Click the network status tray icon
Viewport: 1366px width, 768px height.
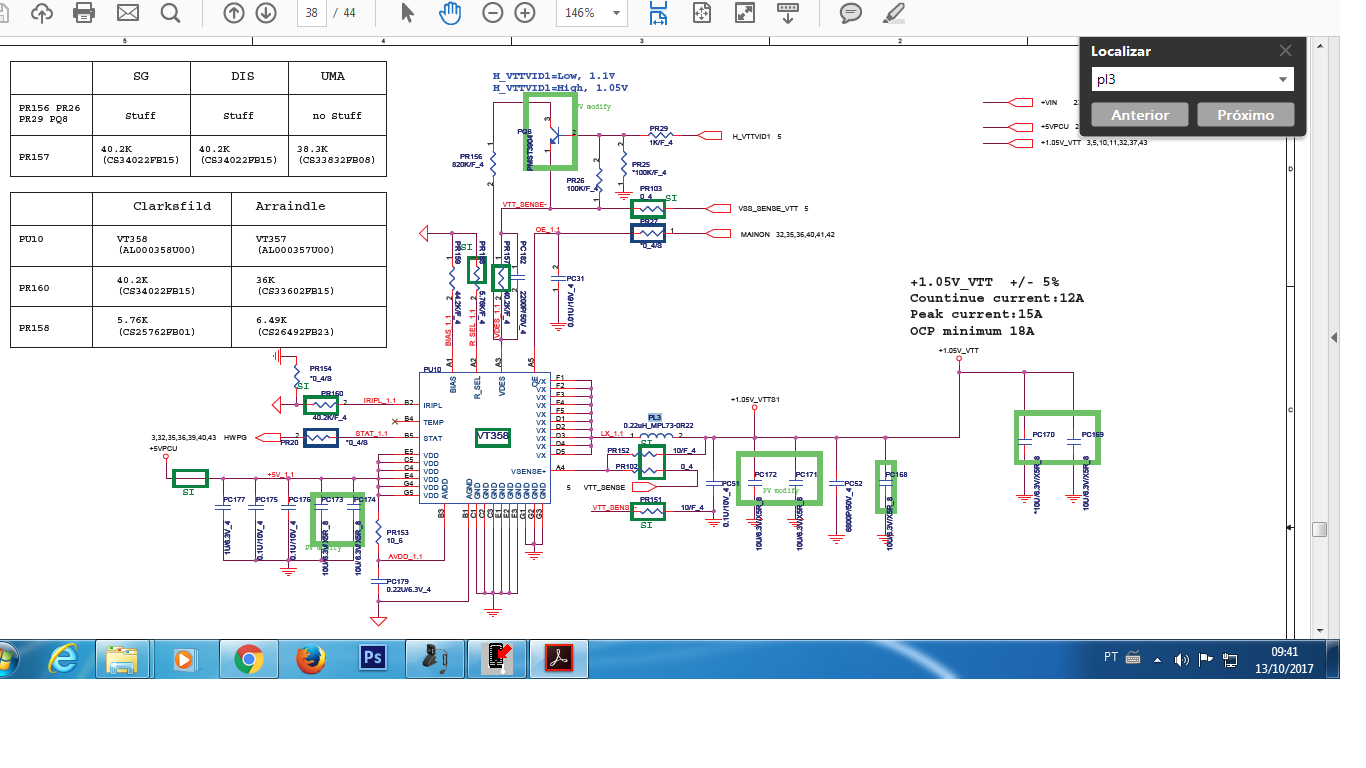1231,660
